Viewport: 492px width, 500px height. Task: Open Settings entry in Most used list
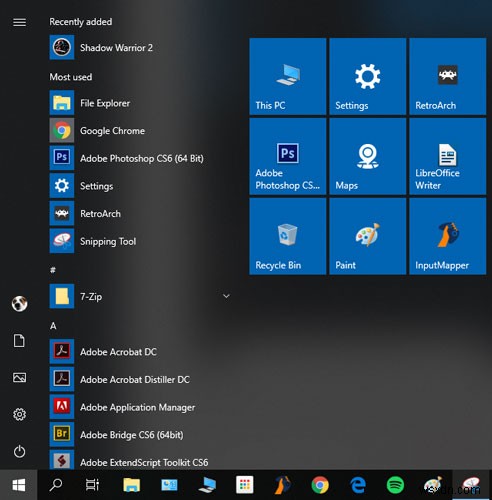point(140,186)
